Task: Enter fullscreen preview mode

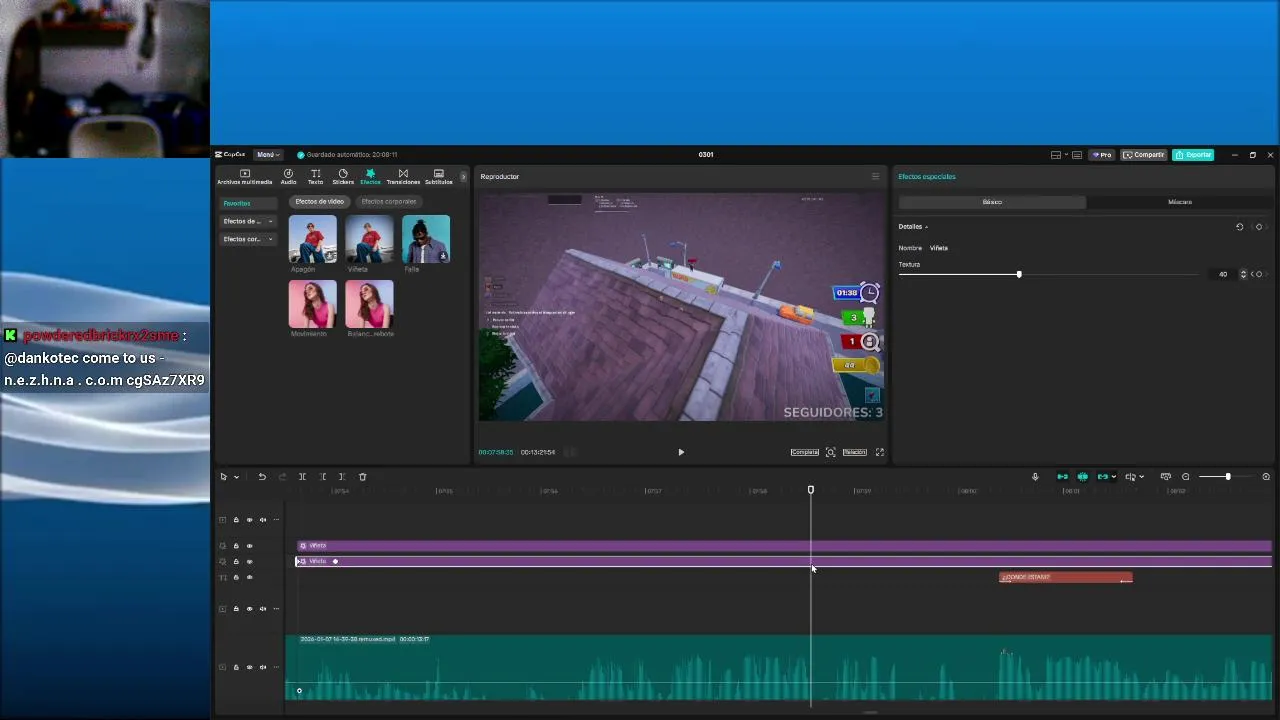Action: pyautogui.click(x=880, y=452)
